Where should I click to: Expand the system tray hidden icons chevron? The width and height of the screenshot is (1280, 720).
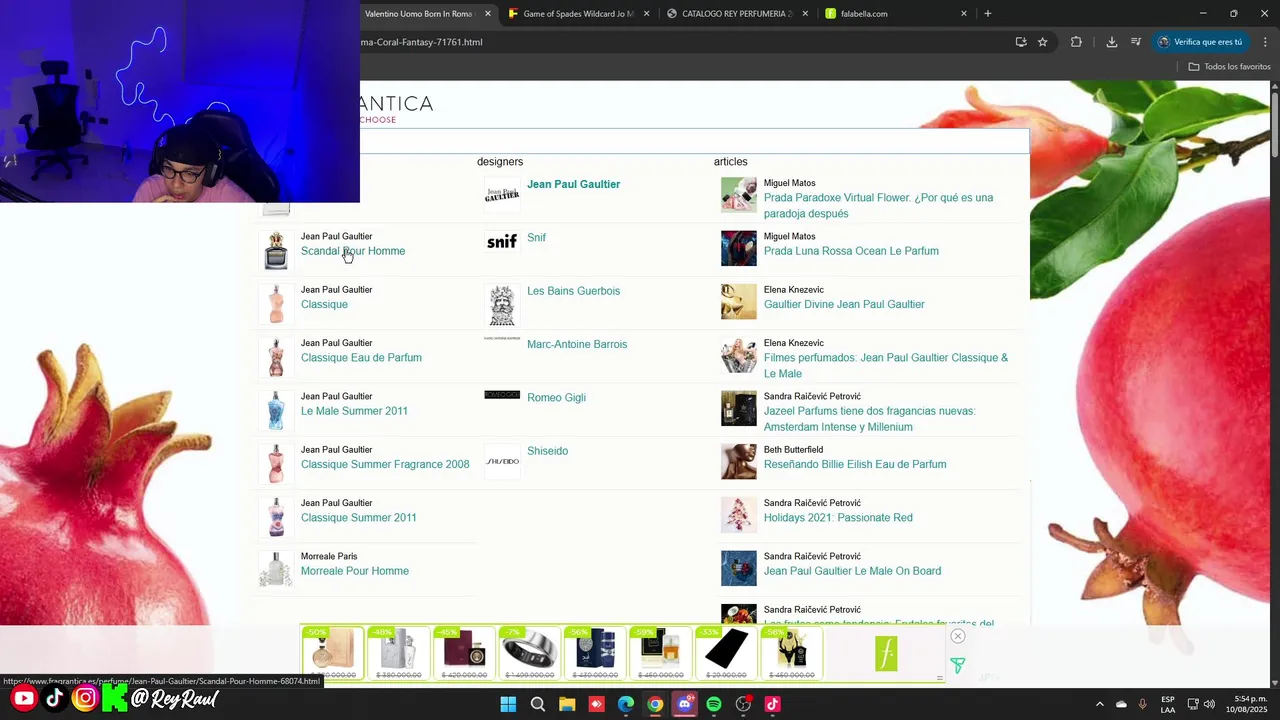(x=1099, y=704)
